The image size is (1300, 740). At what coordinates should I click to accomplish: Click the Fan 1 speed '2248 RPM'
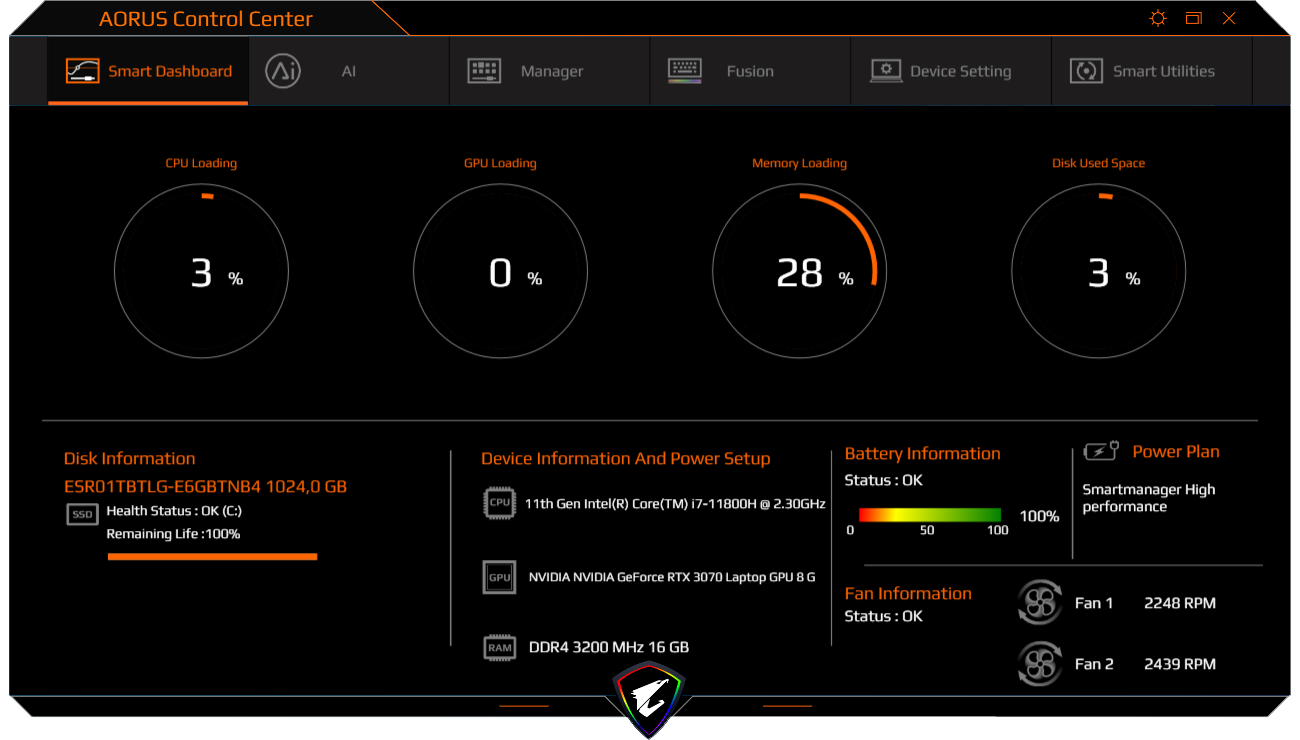(x=1180, y=603)
